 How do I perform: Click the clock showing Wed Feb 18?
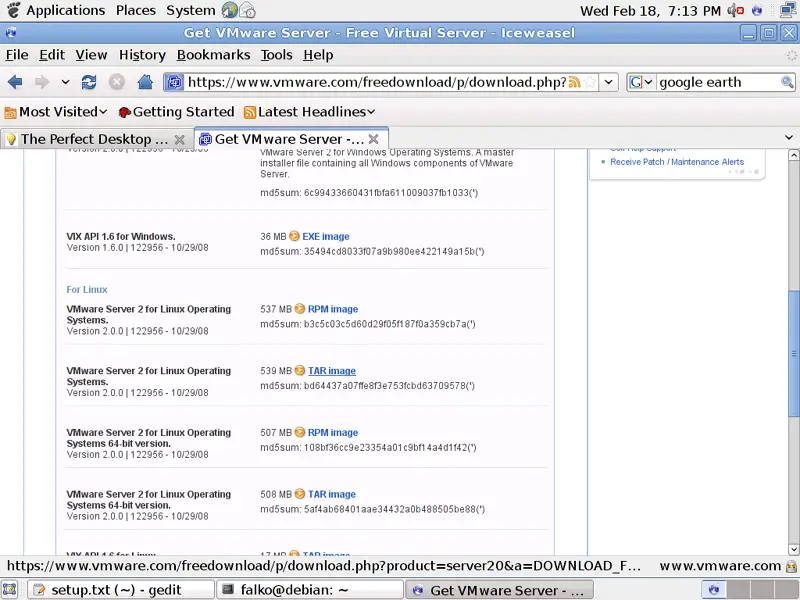(x=651, y=11)
